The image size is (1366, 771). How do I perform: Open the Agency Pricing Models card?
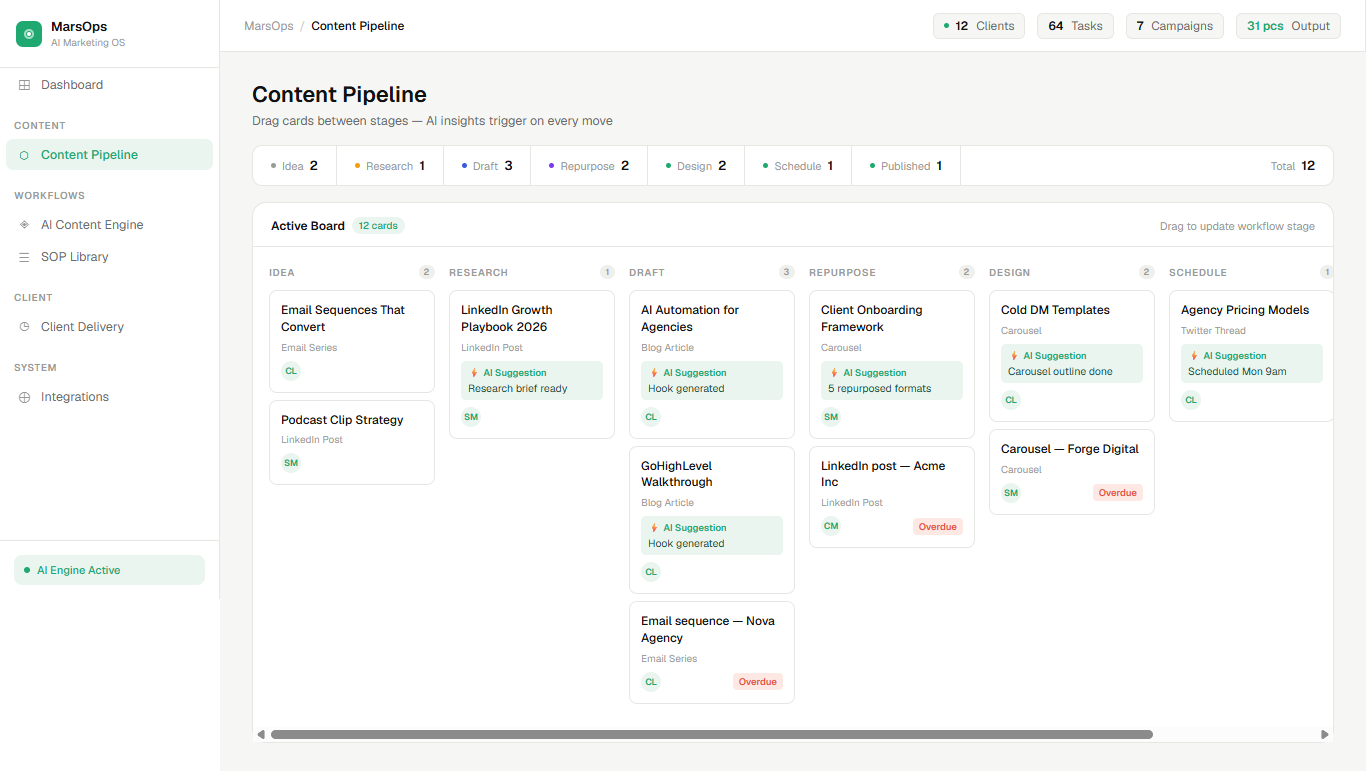pos(1251,356)
